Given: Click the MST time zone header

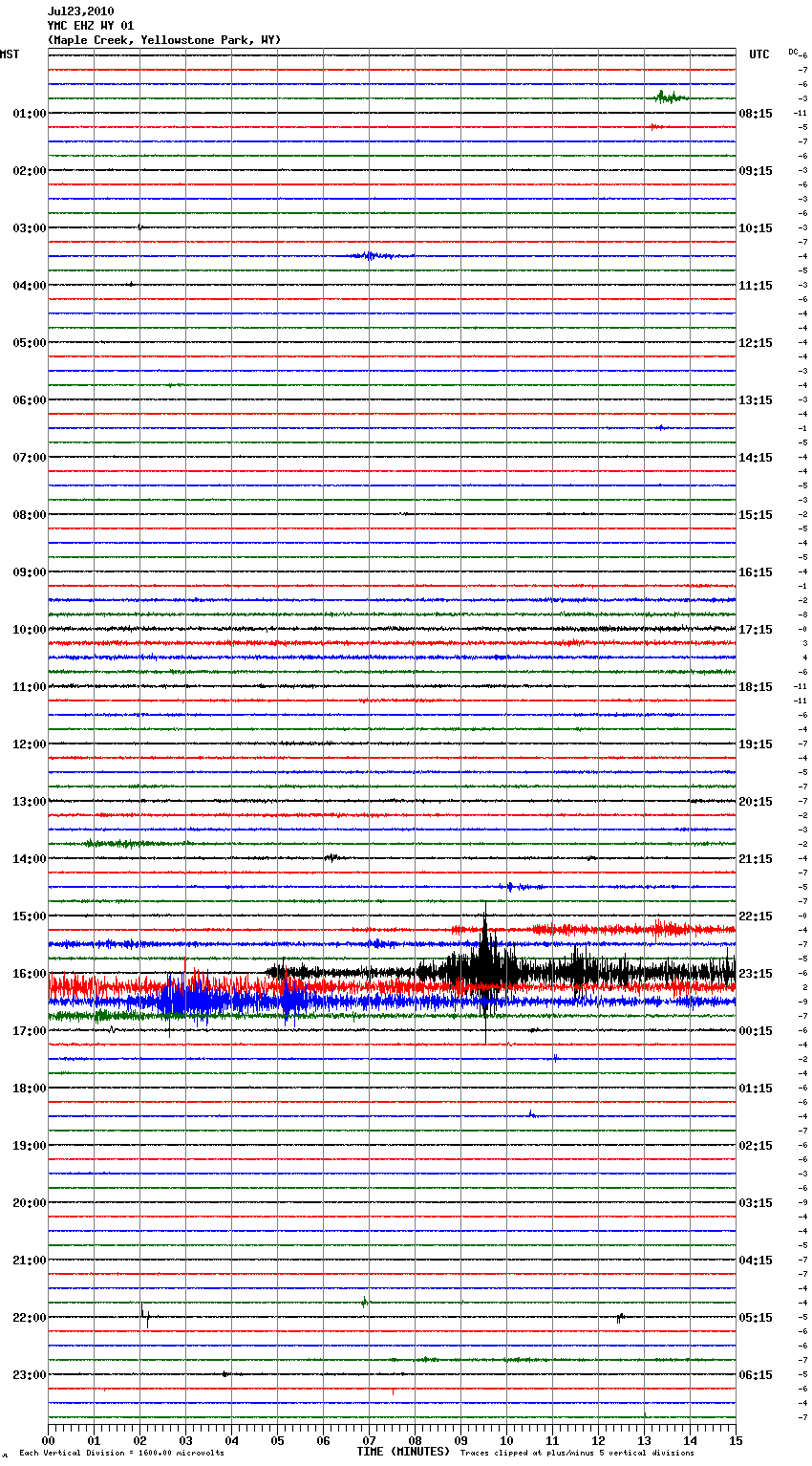Looking at the screenshot, I should 10,54.
